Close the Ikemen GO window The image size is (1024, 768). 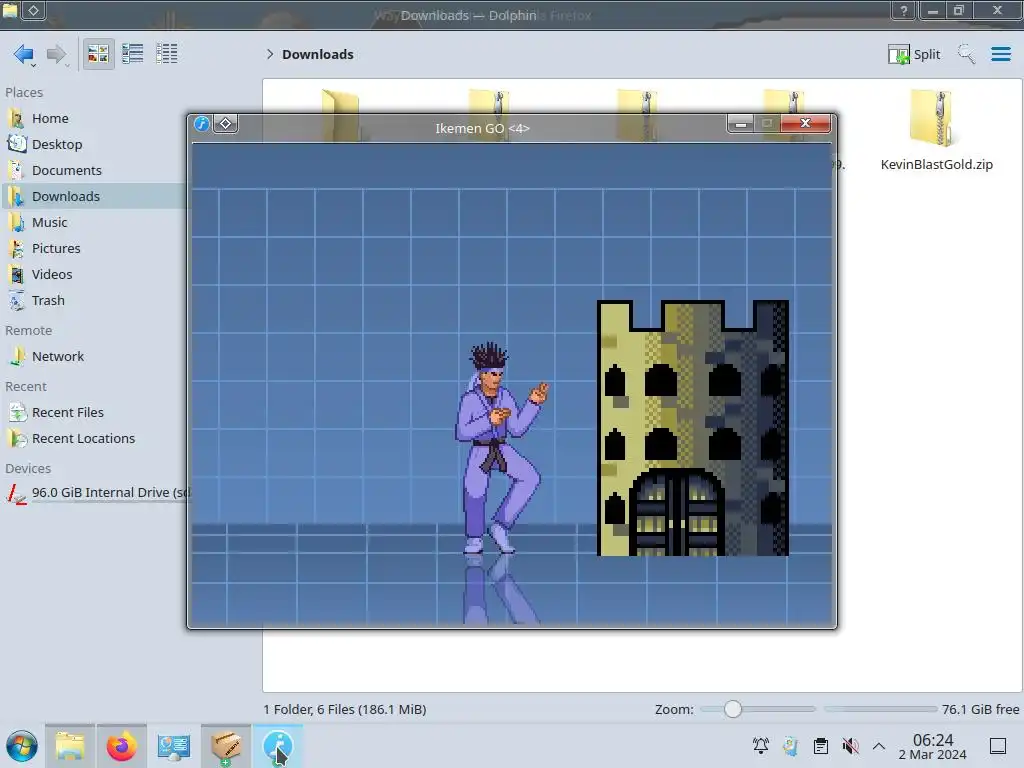pos(806,123)
